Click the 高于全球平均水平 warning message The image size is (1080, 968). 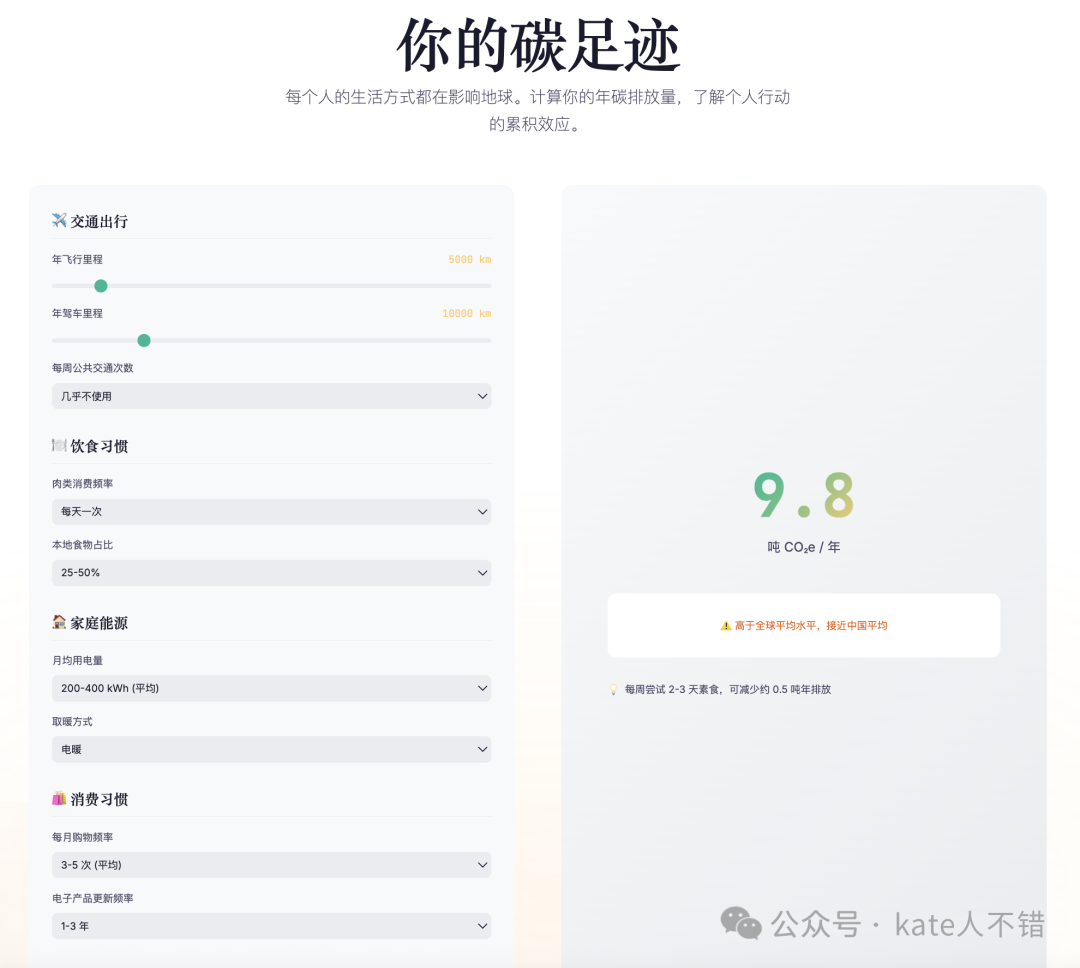click(803, 625)
